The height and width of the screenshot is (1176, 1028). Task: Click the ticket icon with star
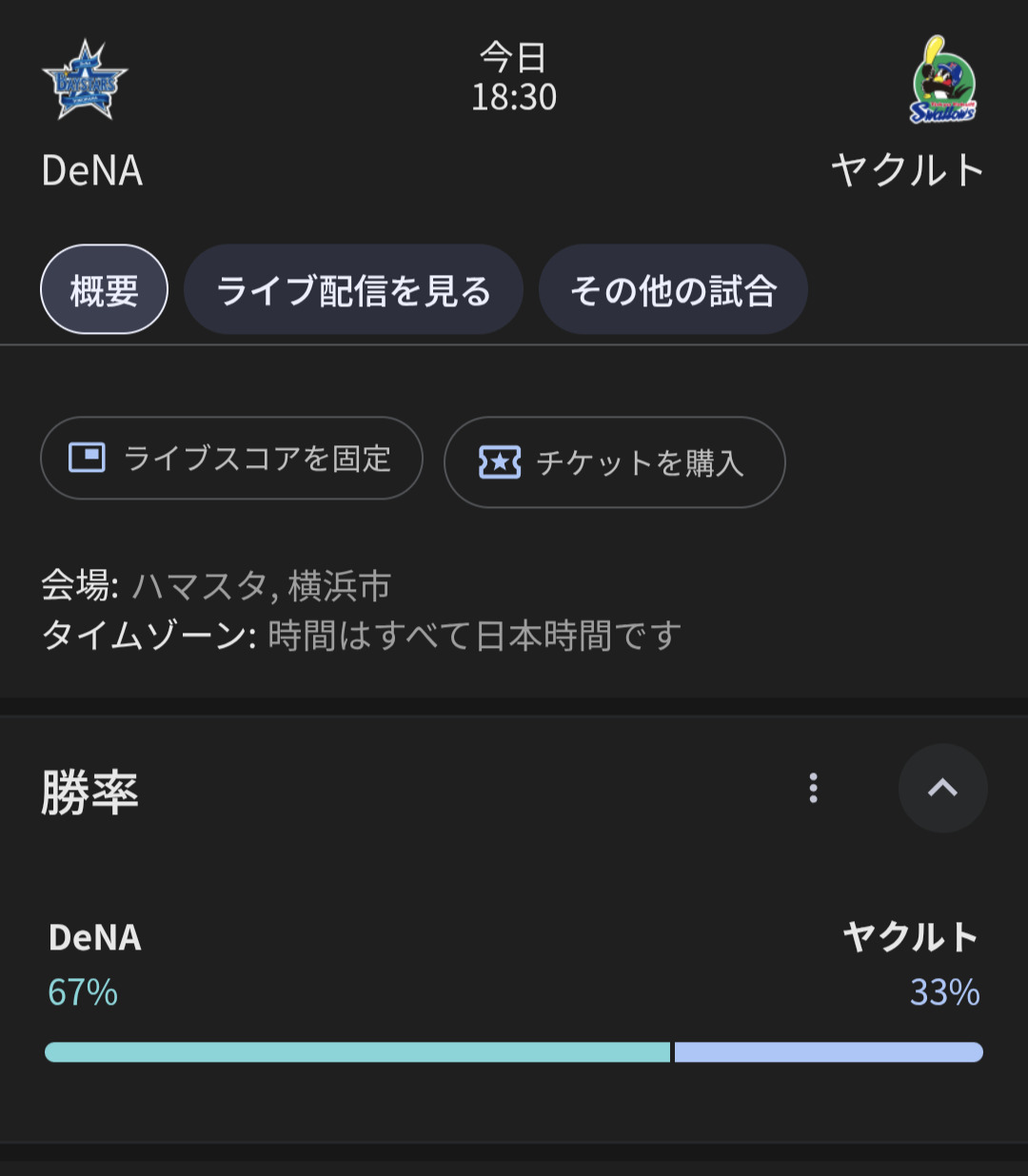coord(500,462)
